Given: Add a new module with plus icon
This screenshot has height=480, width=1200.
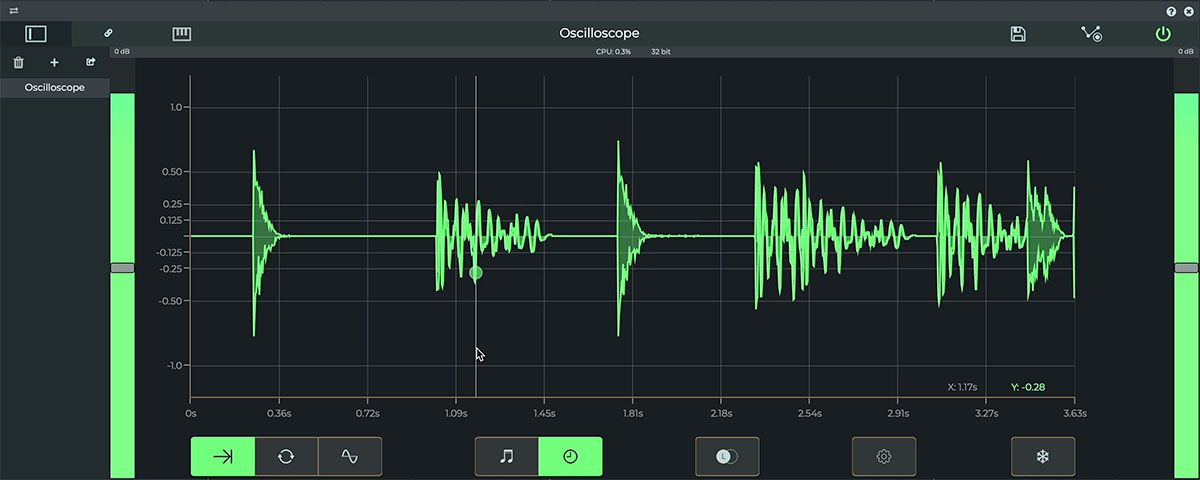Looking at the screenshot, I should (x=54, y=62).
